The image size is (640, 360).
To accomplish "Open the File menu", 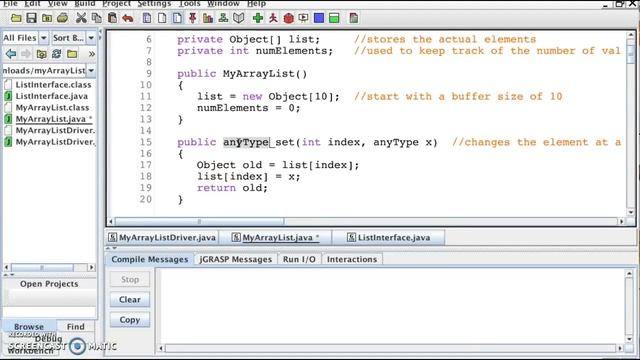I will pos(10,4).
